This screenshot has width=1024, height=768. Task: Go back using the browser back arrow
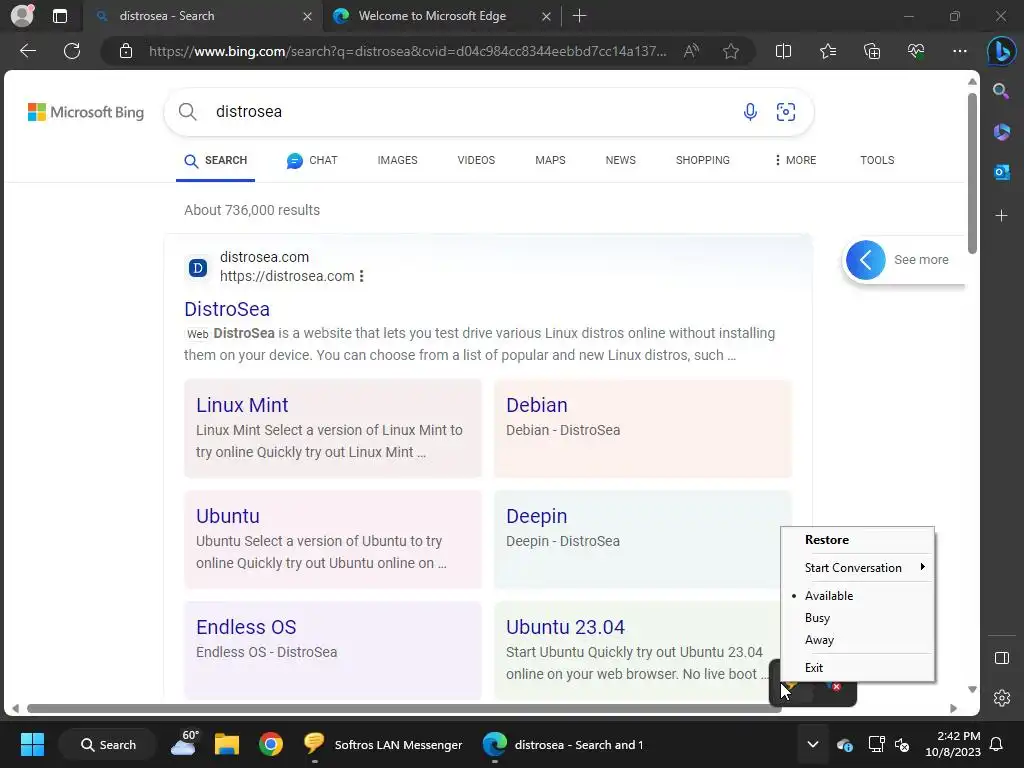point(27,51)
